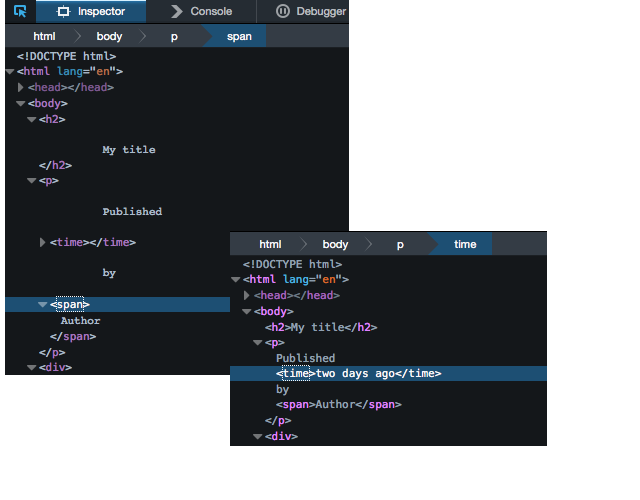The image size is (640, 500).
Task: Collapse the body node in the front panel
Action: coord(247,311)
